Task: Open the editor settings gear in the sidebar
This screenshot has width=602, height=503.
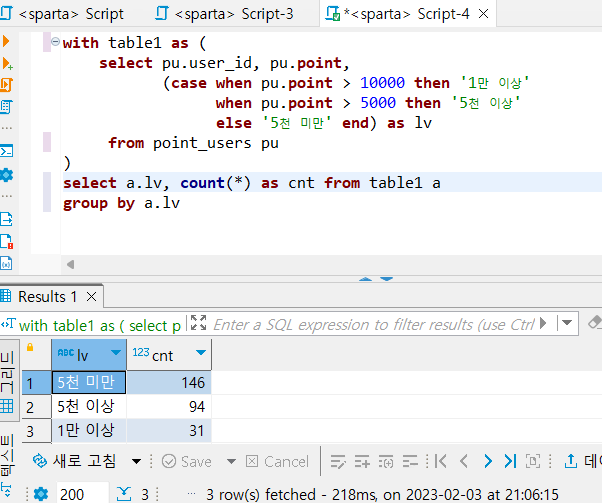Action: 6,175
